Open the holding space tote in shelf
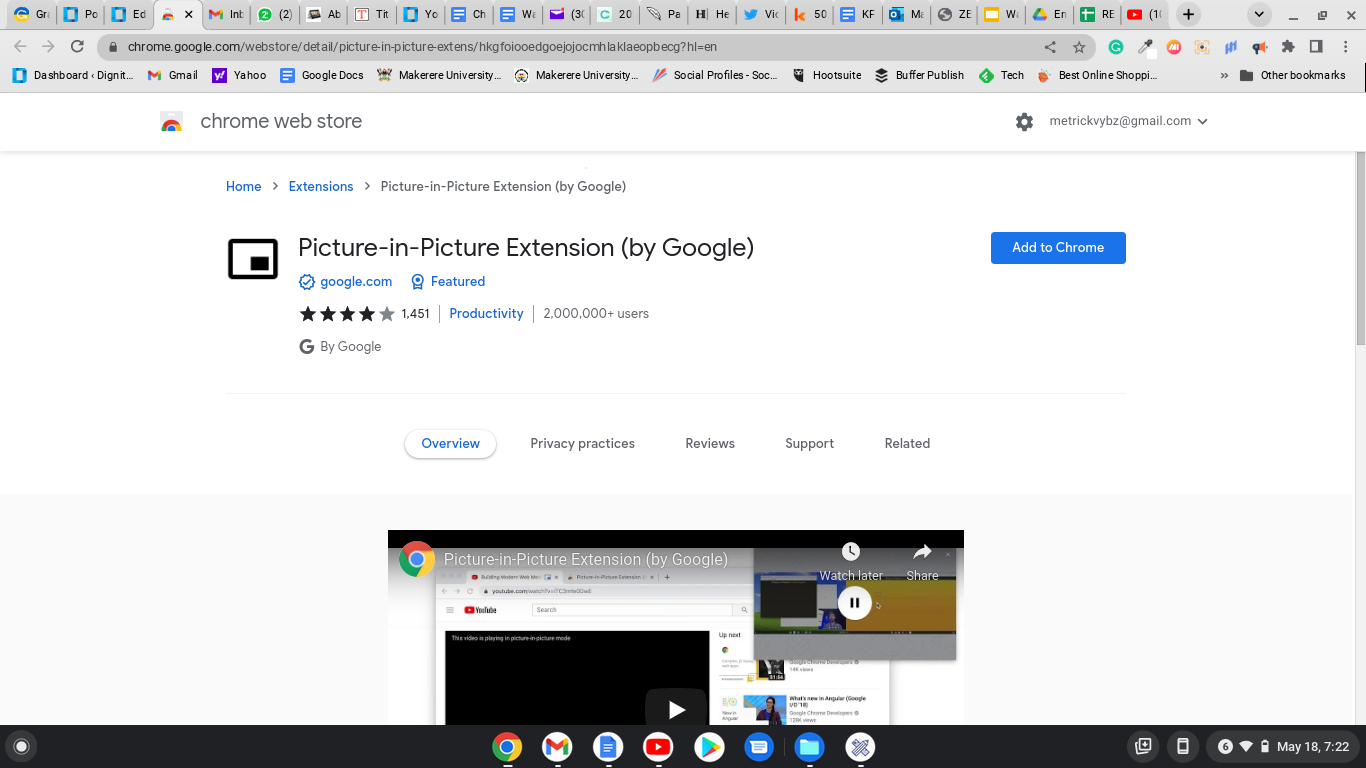 (x=1144, y=746)
